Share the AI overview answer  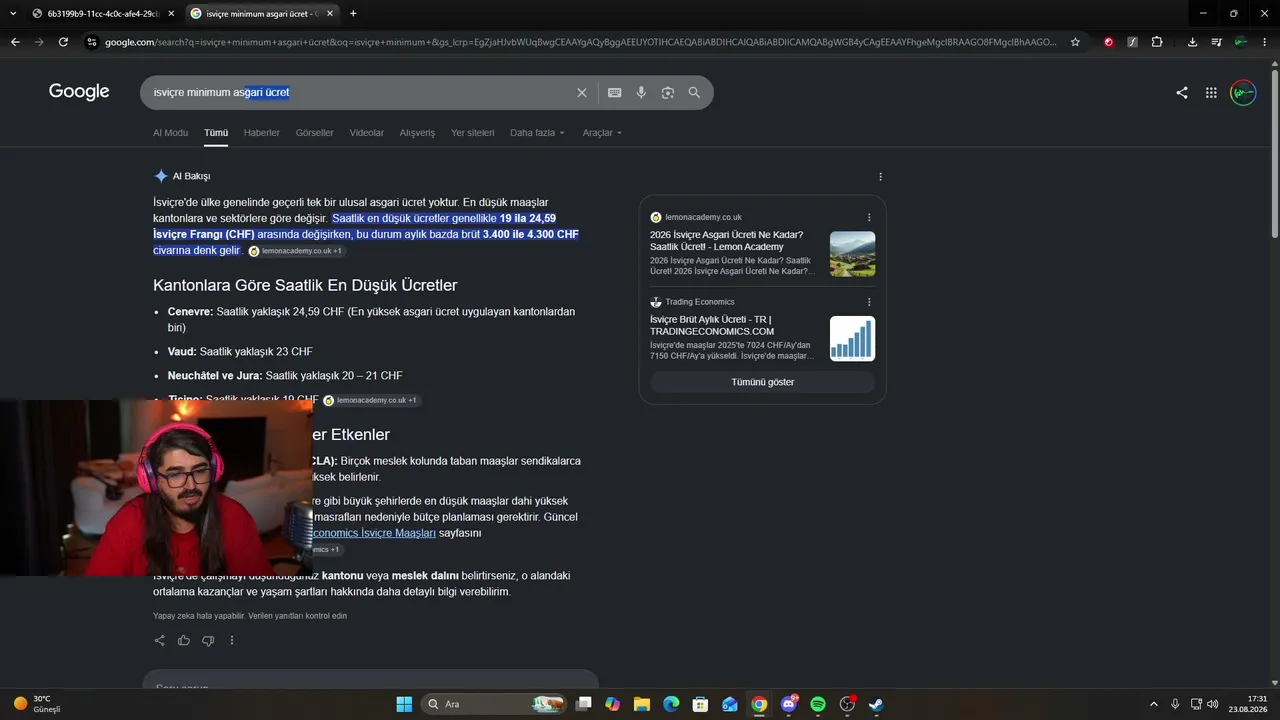(160, 641)
